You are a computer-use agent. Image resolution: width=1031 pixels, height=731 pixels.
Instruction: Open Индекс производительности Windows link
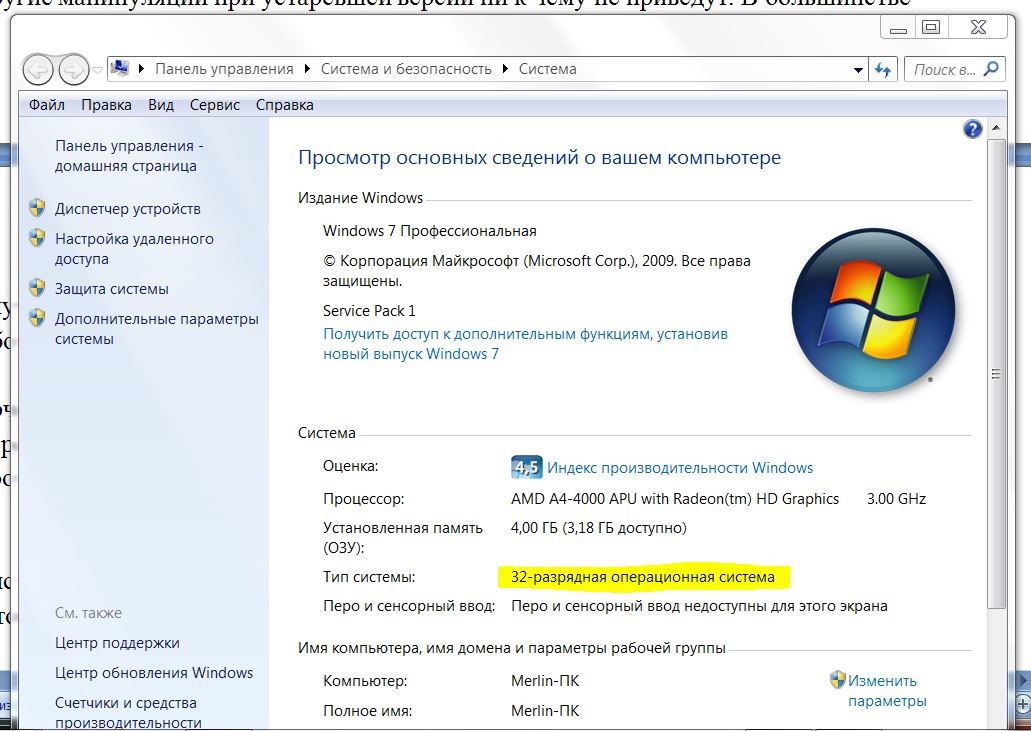679,468
